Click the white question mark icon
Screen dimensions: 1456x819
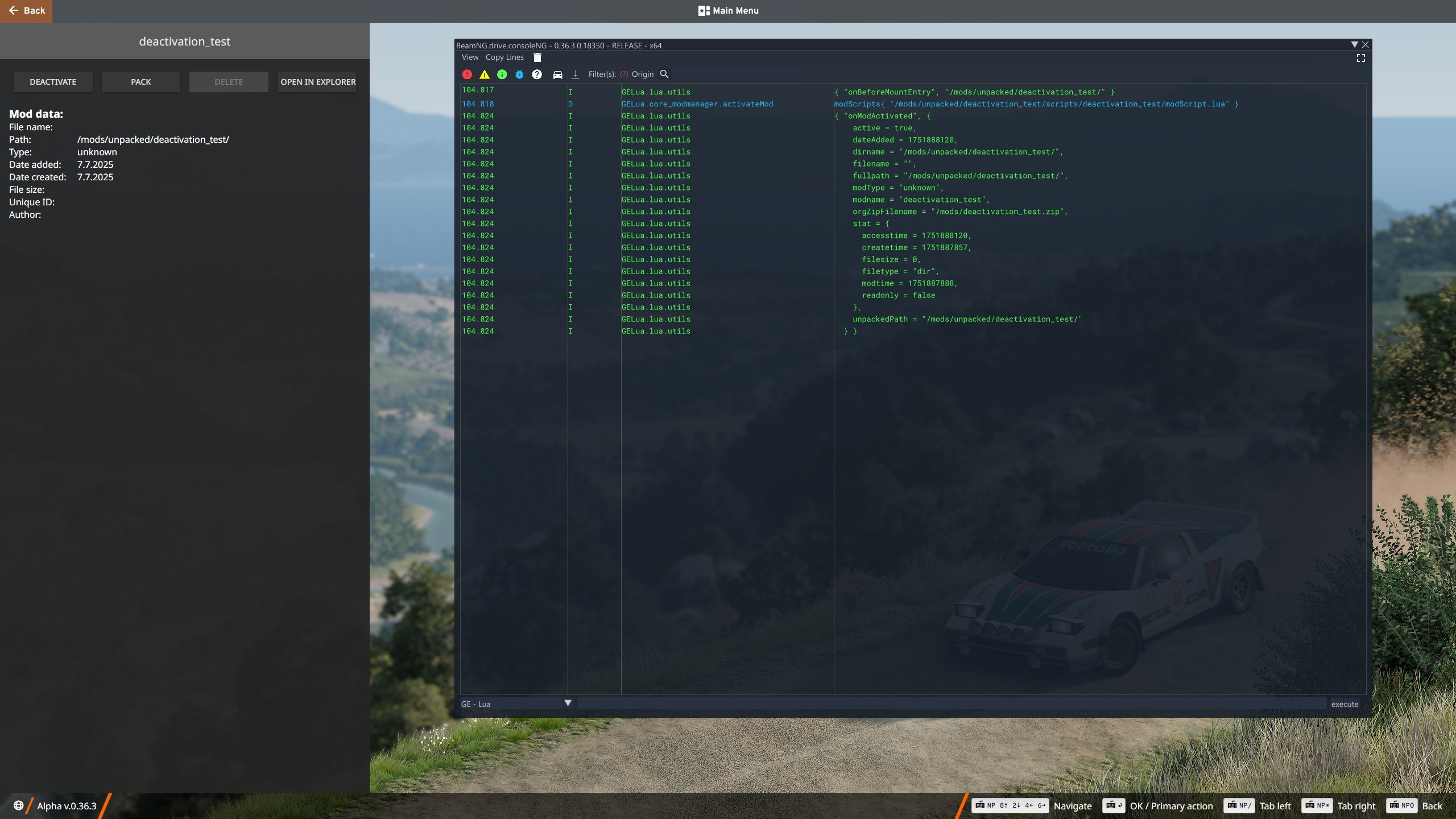pyautogui.click(x=537, y=75)
